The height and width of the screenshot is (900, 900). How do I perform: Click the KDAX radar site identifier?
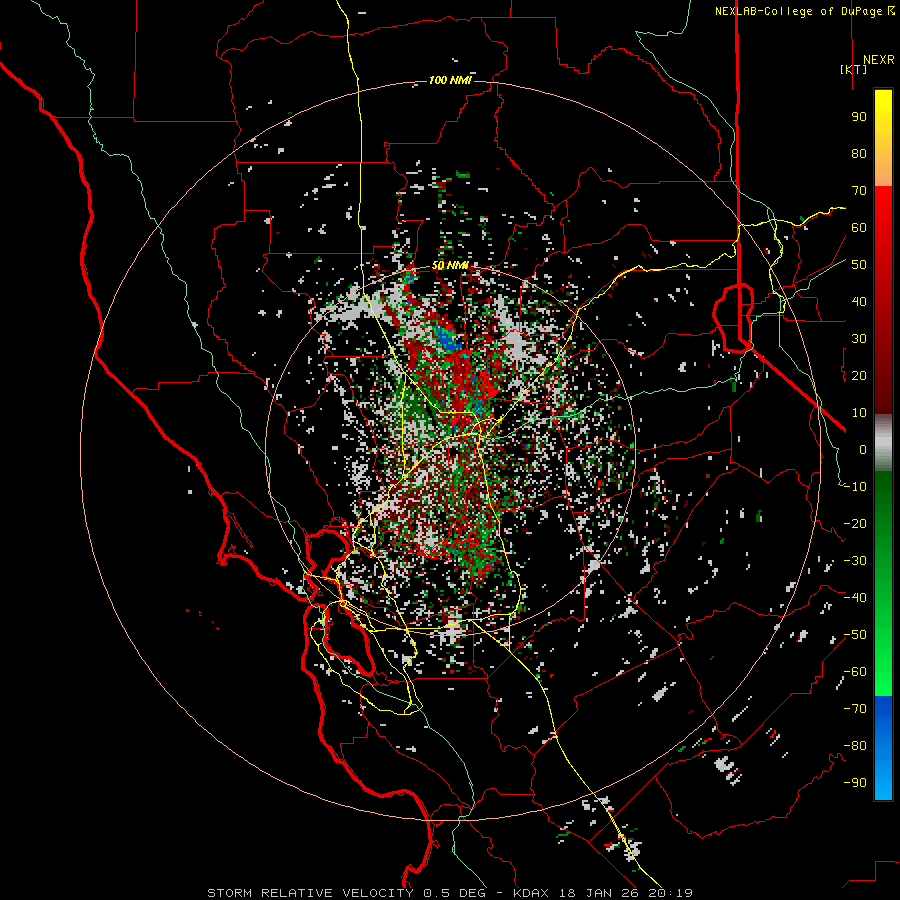(x=530, y=893)
